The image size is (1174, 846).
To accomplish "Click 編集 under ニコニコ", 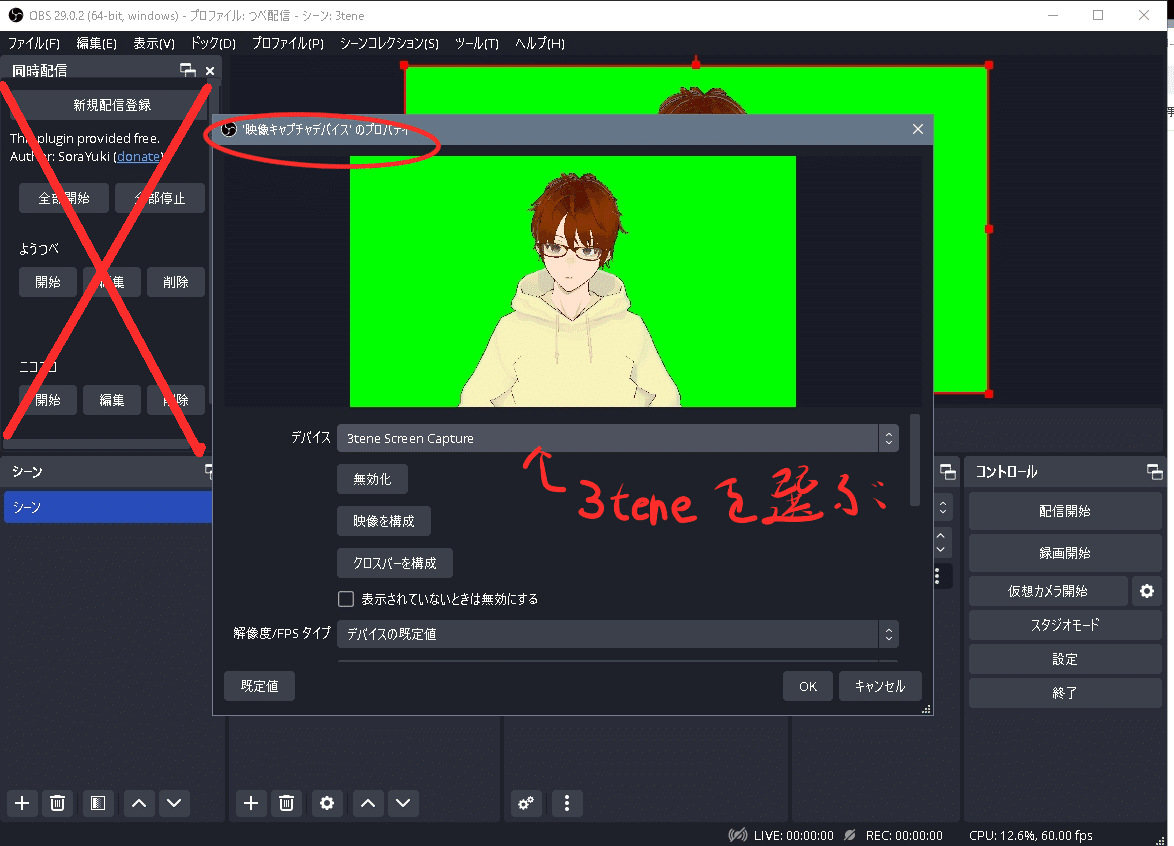I will 112,401.
